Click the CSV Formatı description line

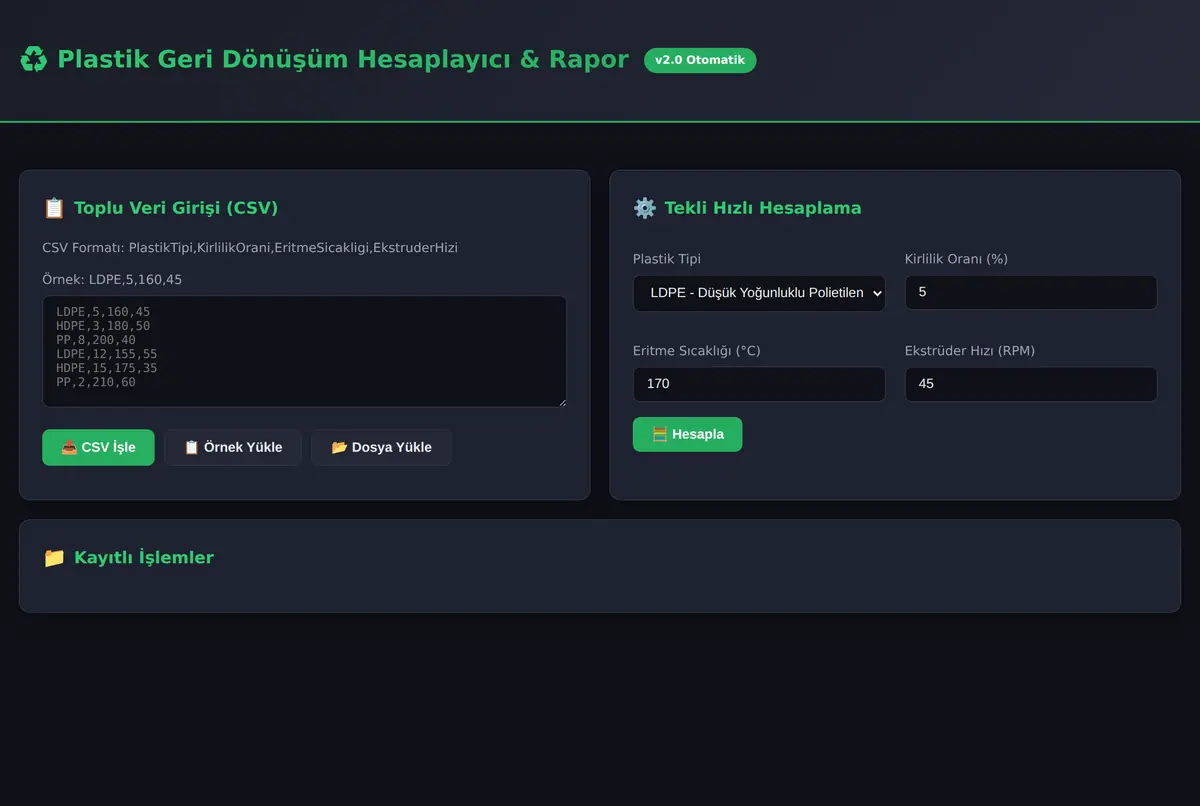(x=250, y=247)
